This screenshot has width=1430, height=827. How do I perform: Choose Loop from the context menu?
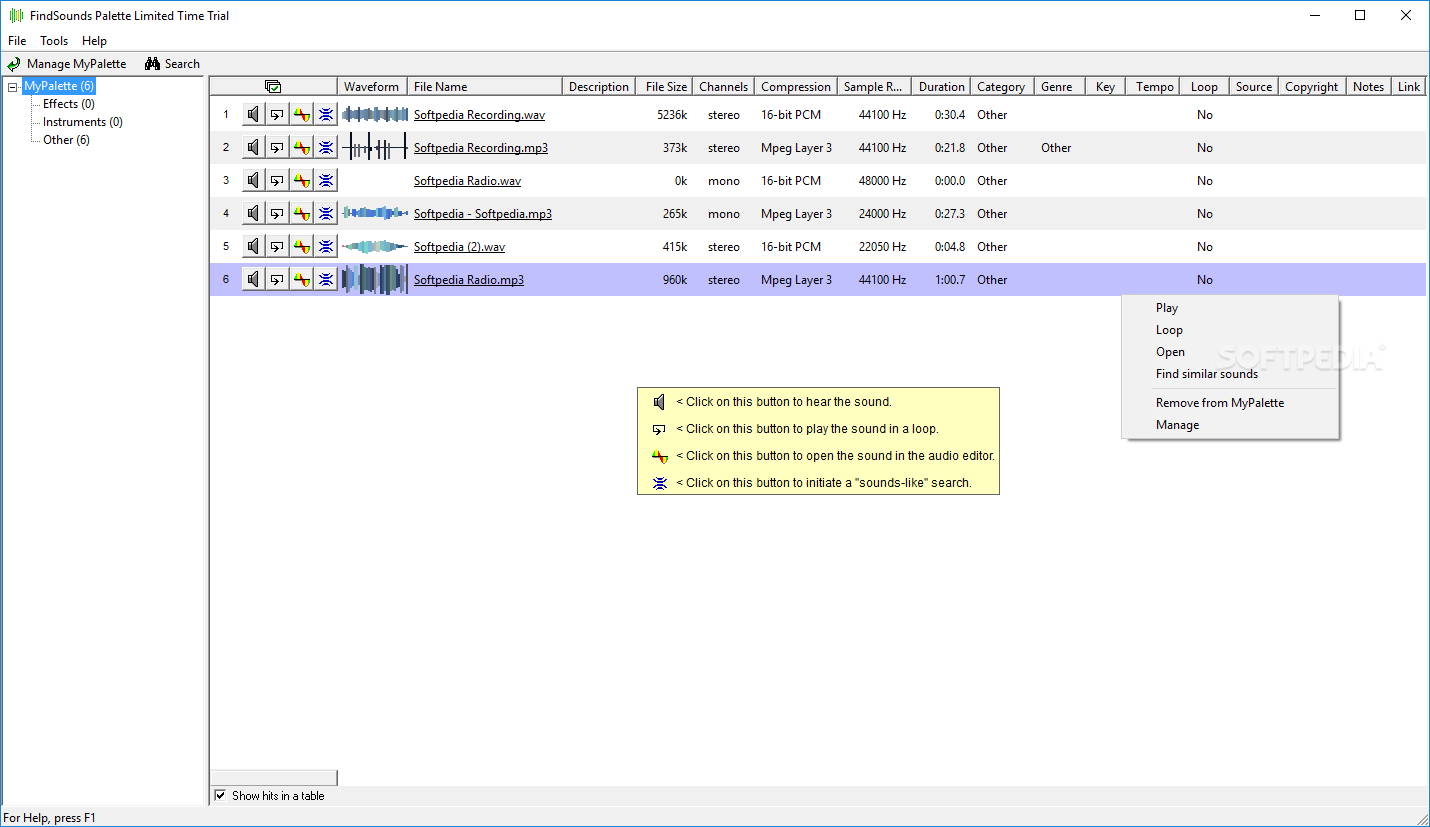[1230, 330]
